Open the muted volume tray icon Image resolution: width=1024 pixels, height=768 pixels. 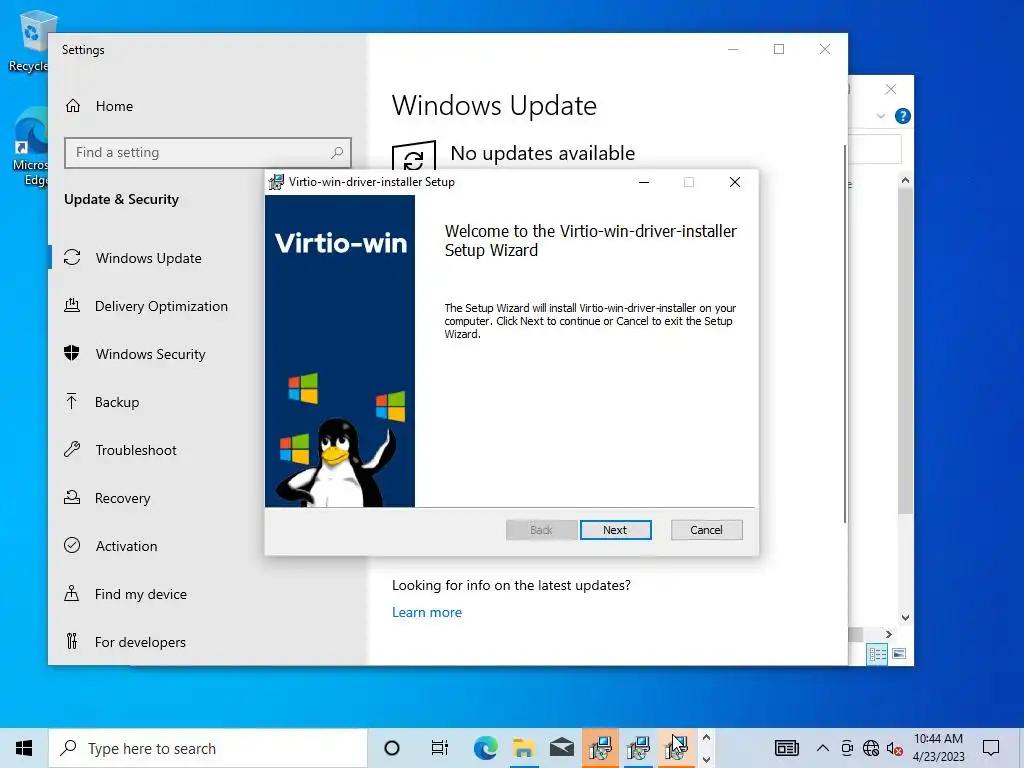coord(895,748)
